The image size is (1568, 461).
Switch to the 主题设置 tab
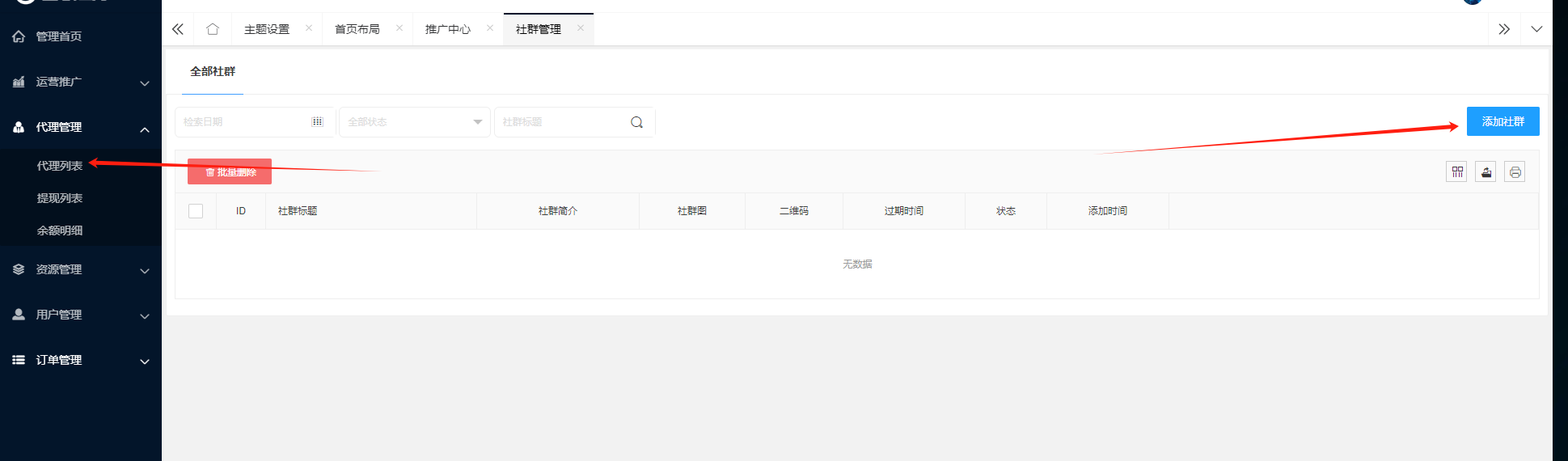click(267, 29)
